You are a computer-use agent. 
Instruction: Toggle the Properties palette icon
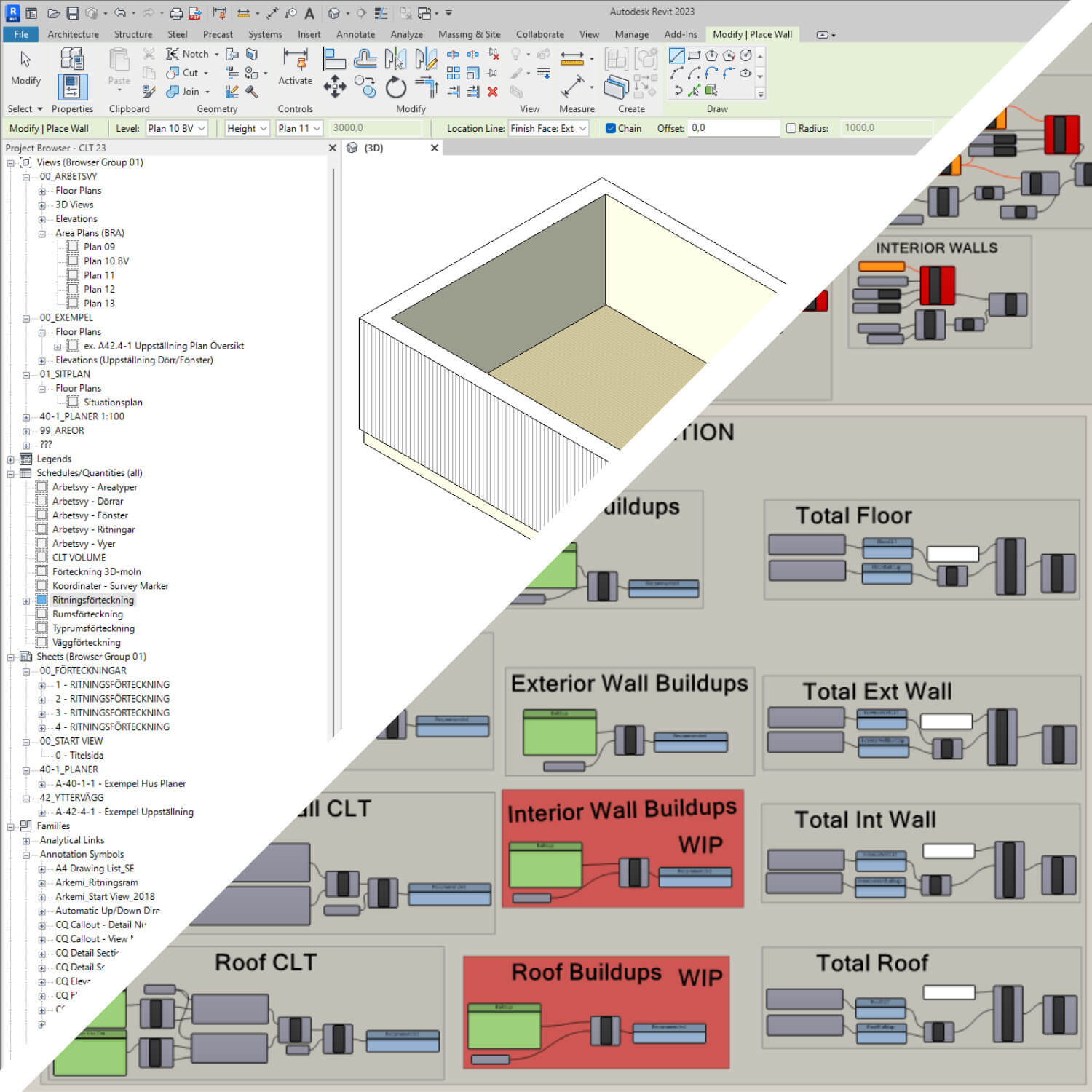pyautogui.click(x=72, y=87)
